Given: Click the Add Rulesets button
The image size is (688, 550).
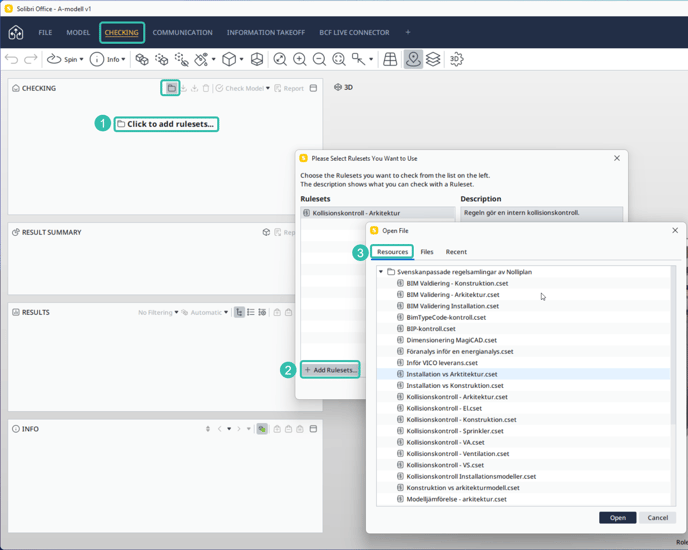Looking at the screenshot, I should (330, 370).
